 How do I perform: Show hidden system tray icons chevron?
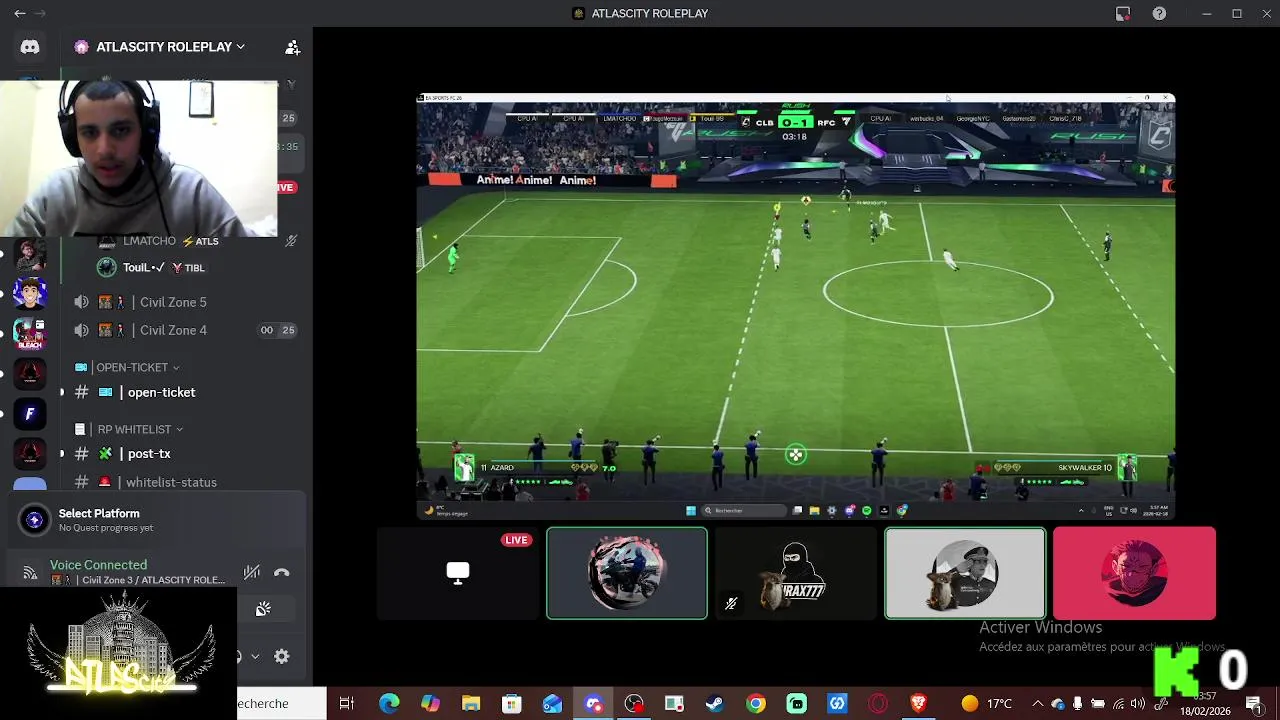pos(1037,704)
